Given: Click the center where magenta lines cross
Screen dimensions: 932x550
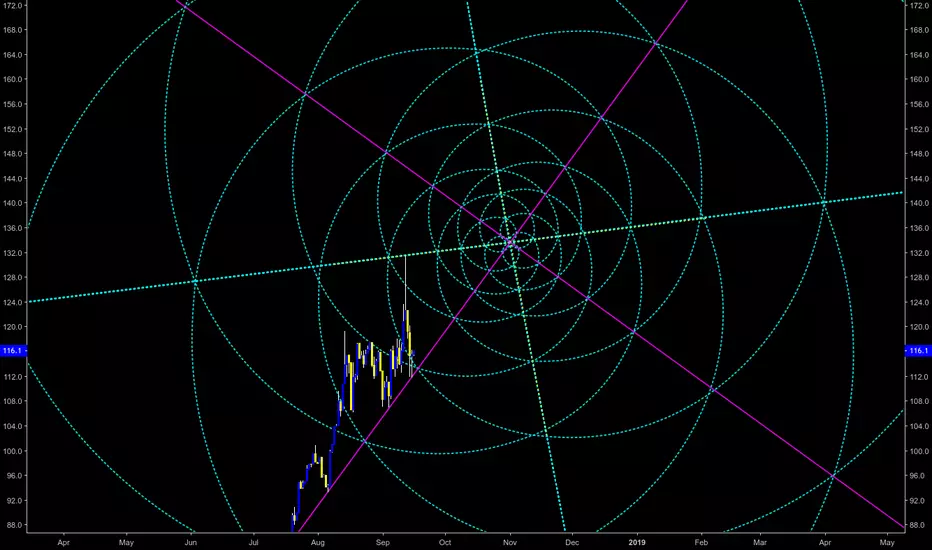Looking at the screenshot, I should (x=511, y=242).
